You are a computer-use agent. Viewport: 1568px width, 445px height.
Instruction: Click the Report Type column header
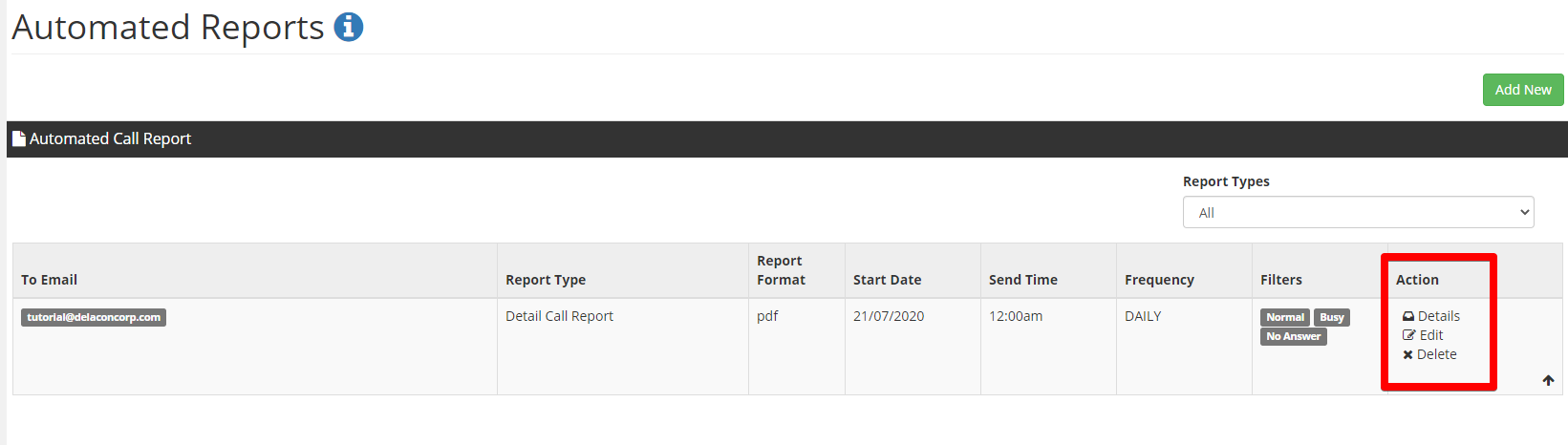tap(546, 280)
